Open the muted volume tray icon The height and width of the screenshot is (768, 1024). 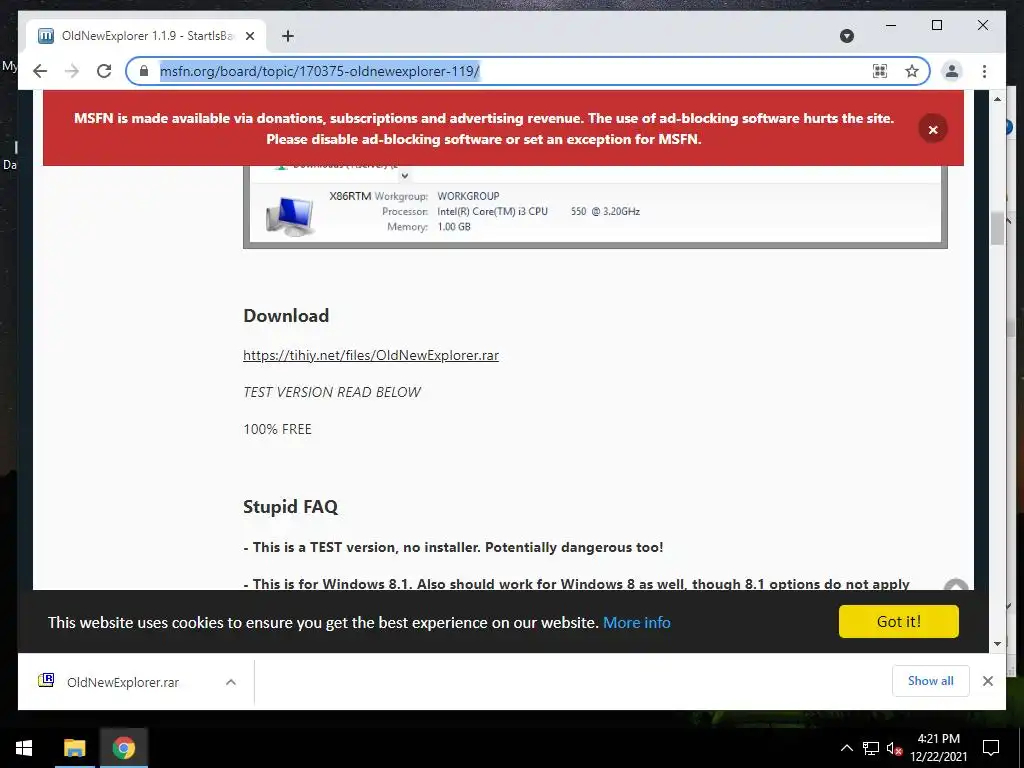point(895,748)
